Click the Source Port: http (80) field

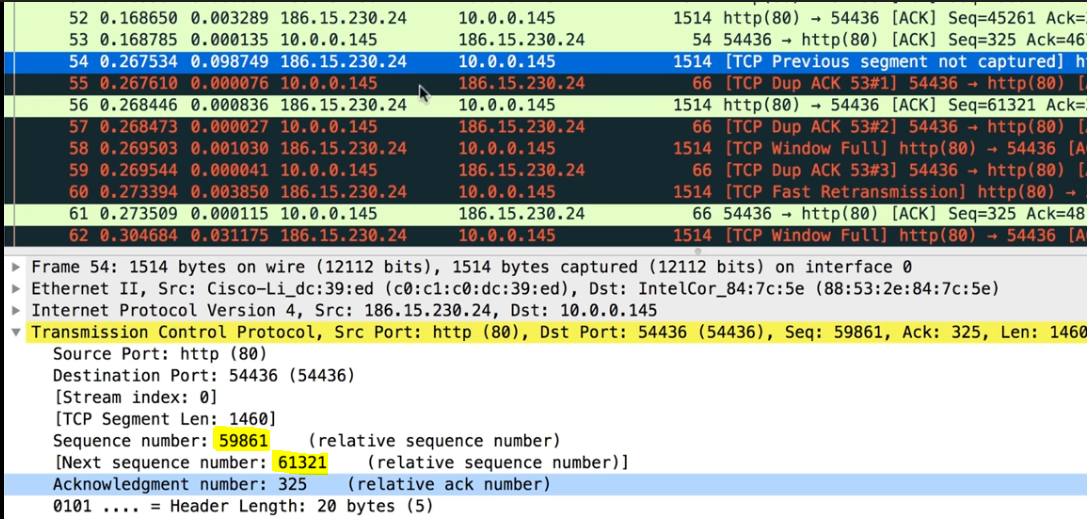pyautogui.click(x=159, y=354)
